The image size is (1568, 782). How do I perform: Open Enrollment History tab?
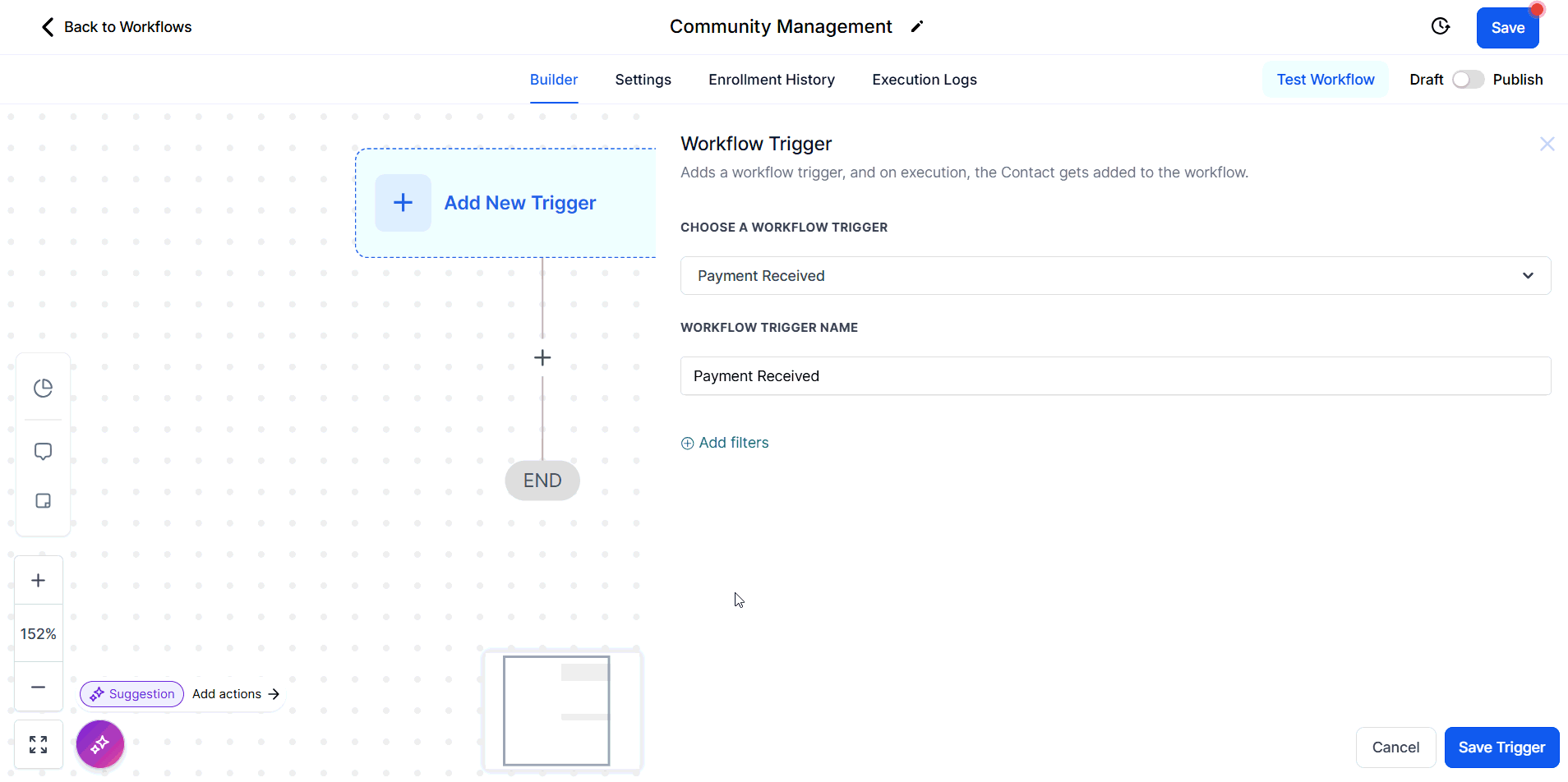point(772,80)
